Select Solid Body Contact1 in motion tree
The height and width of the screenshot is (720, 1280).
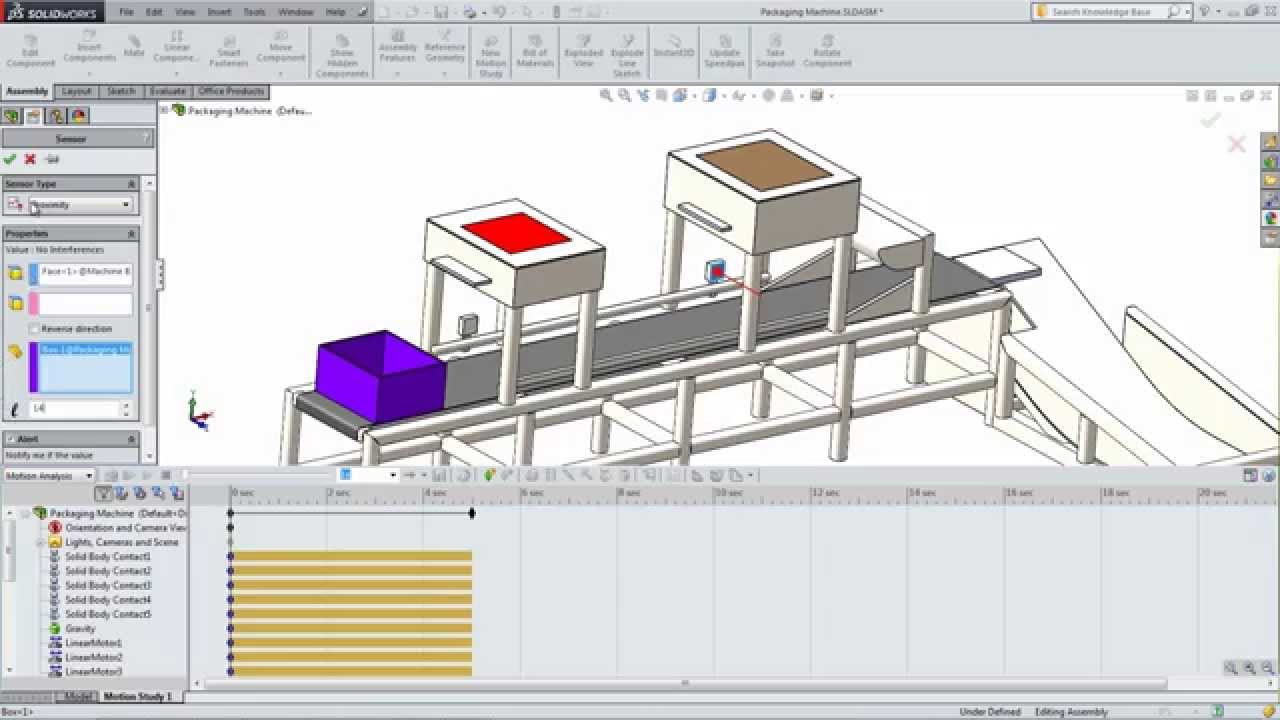click(x=107, y=556)
